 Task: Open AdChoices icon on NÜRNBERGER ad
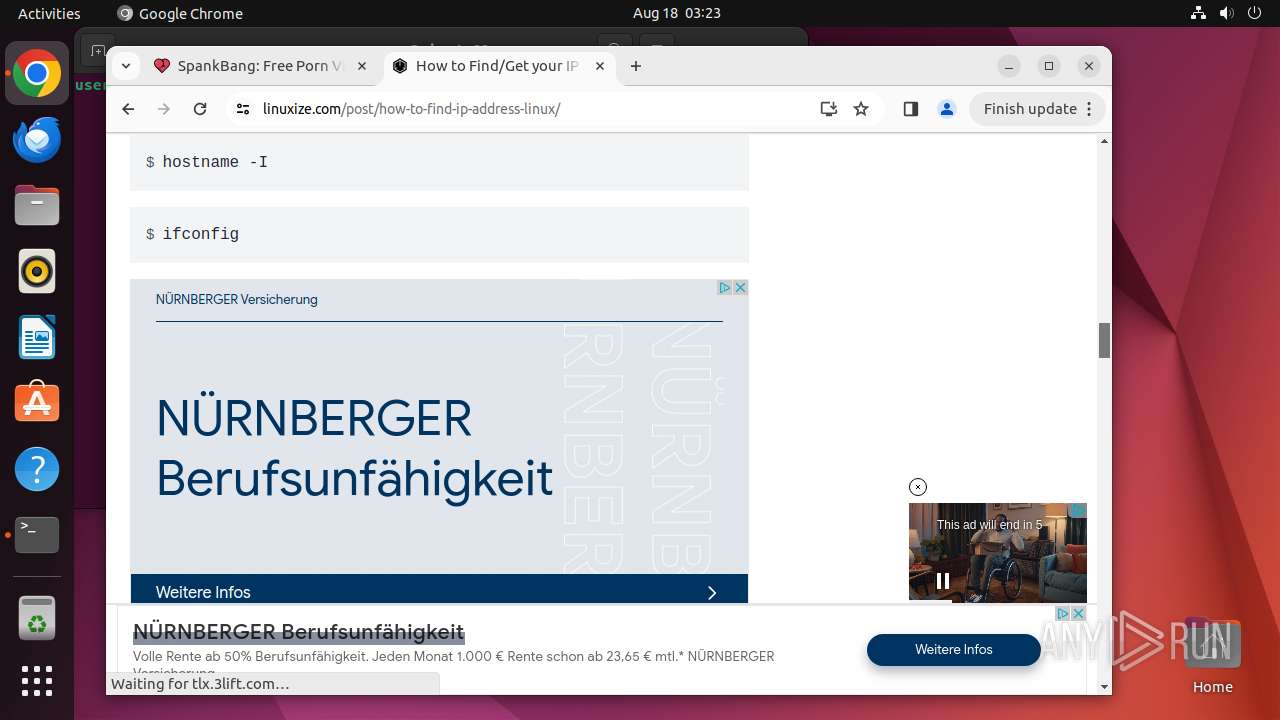pyautogui.click(x=725, y=287)
